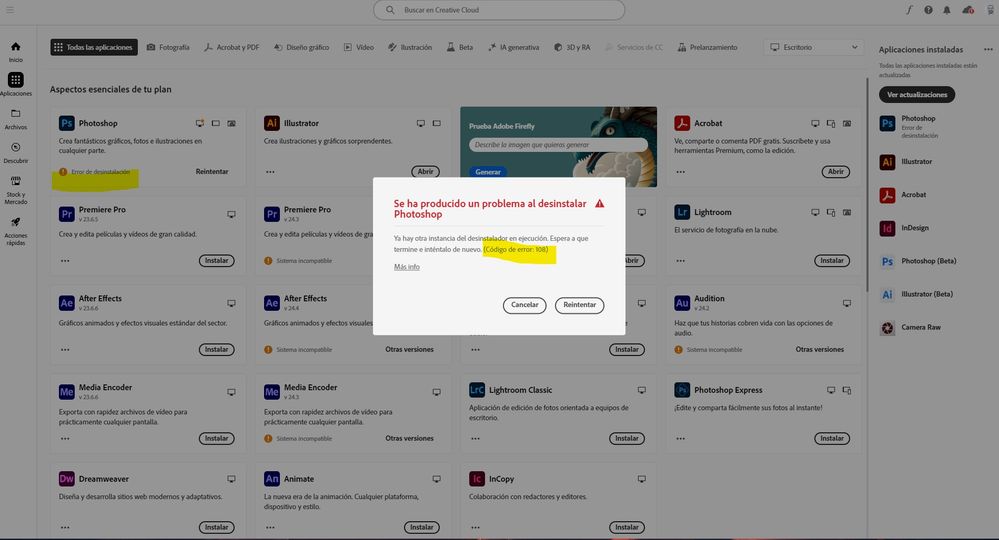Select the Todas las aplicaciones tab
Screen dimensions: 999x540
[x=94, y=47]
